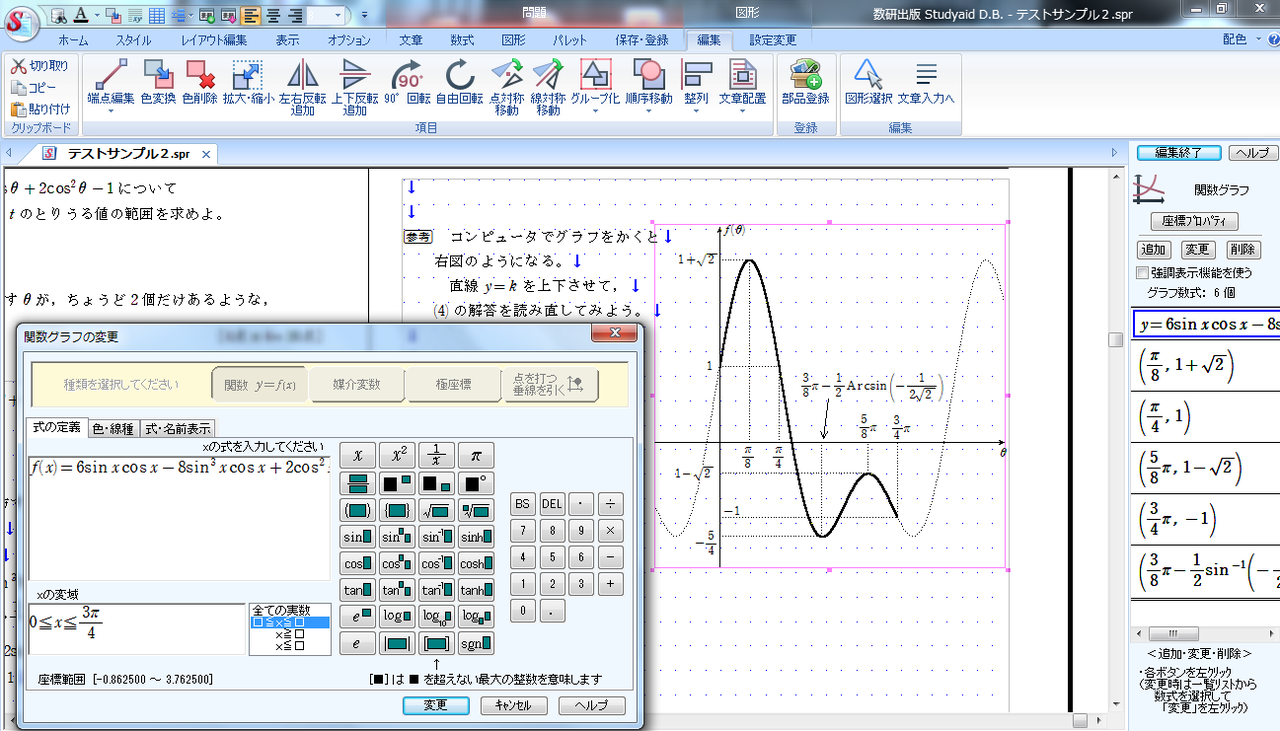This screenshot has height=731, width=1280.
Task: Open the レイアウト編集 ribbon tab
Action: click(x=214, y=41)
